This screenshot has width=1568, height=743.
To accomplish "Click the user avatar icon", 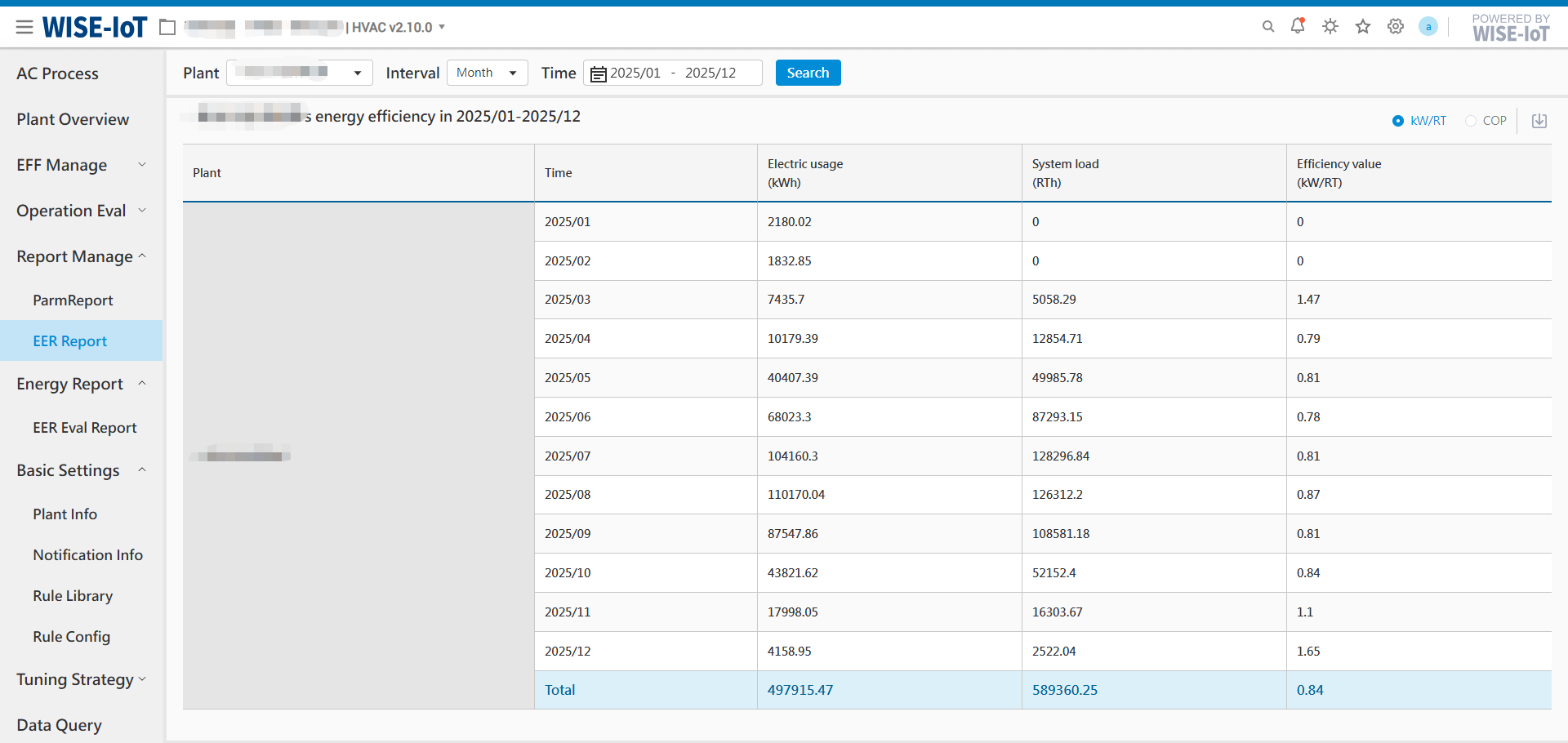I will click(1428, 27).
